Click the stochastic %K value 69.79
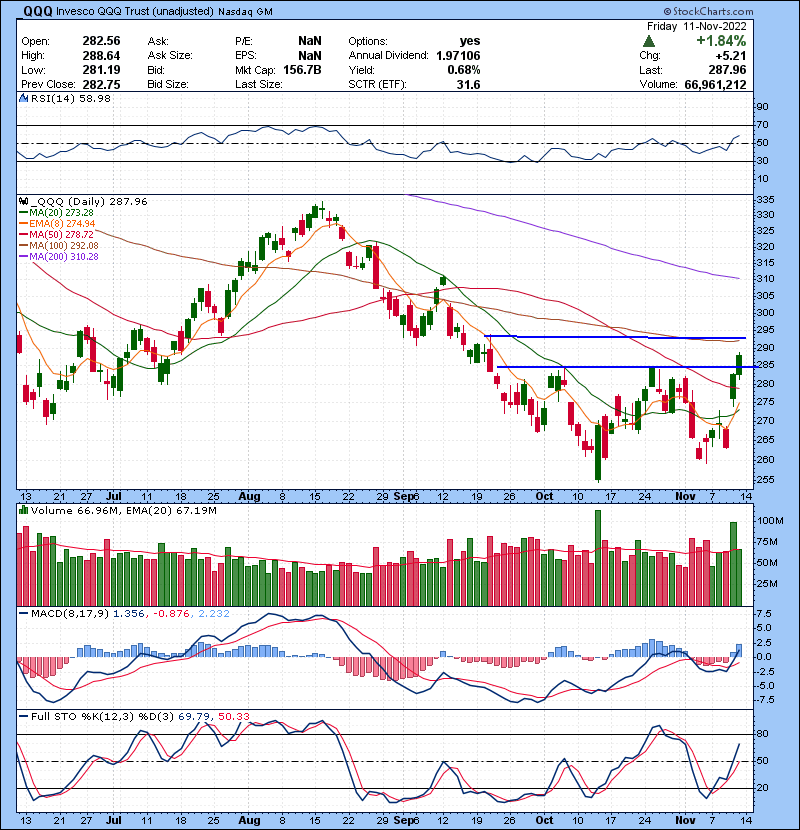The image size is (800, 830). coord(194,716)
